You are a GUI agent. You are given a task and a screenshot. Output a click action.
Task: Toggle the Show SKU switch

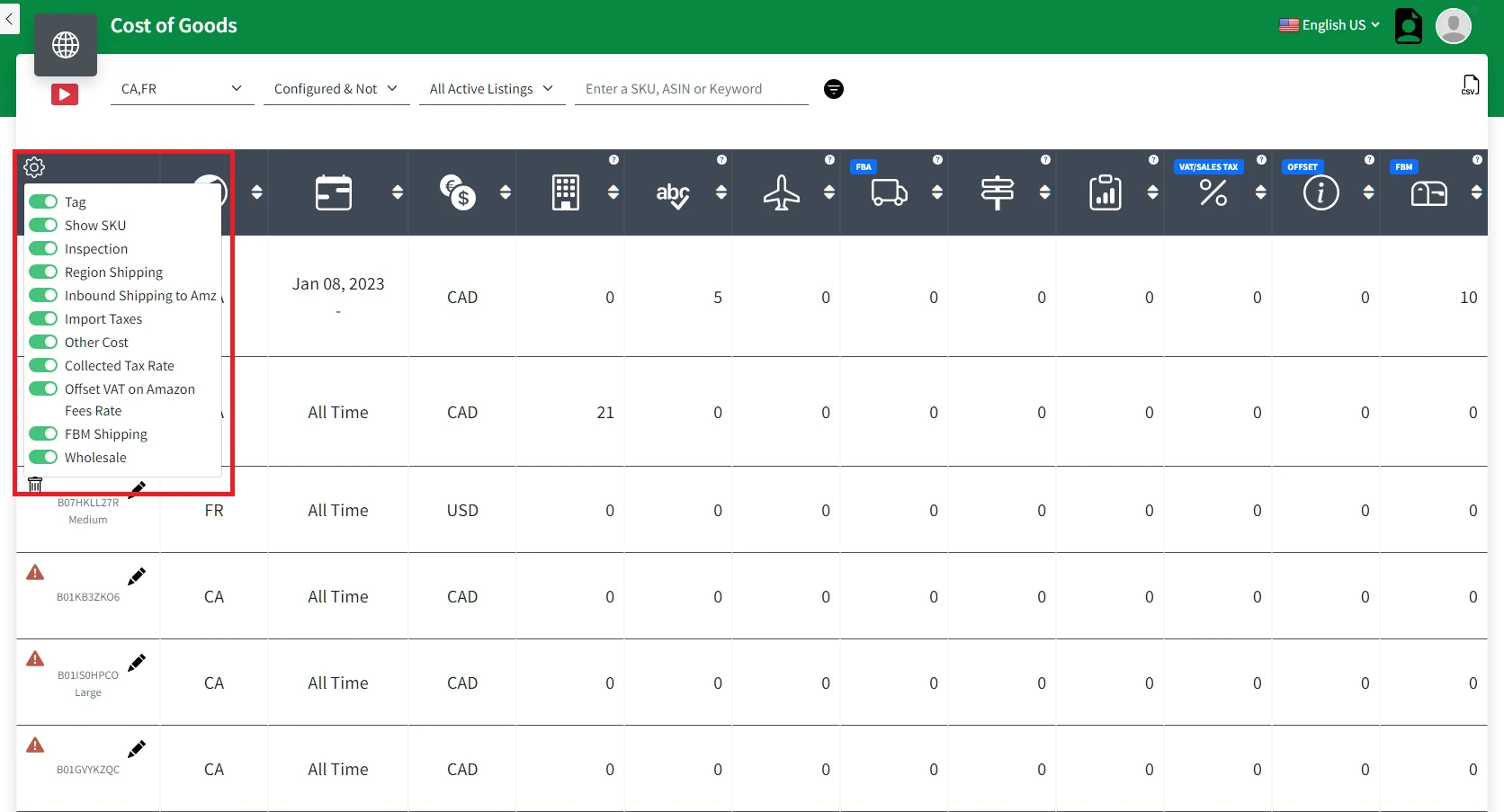43,225
